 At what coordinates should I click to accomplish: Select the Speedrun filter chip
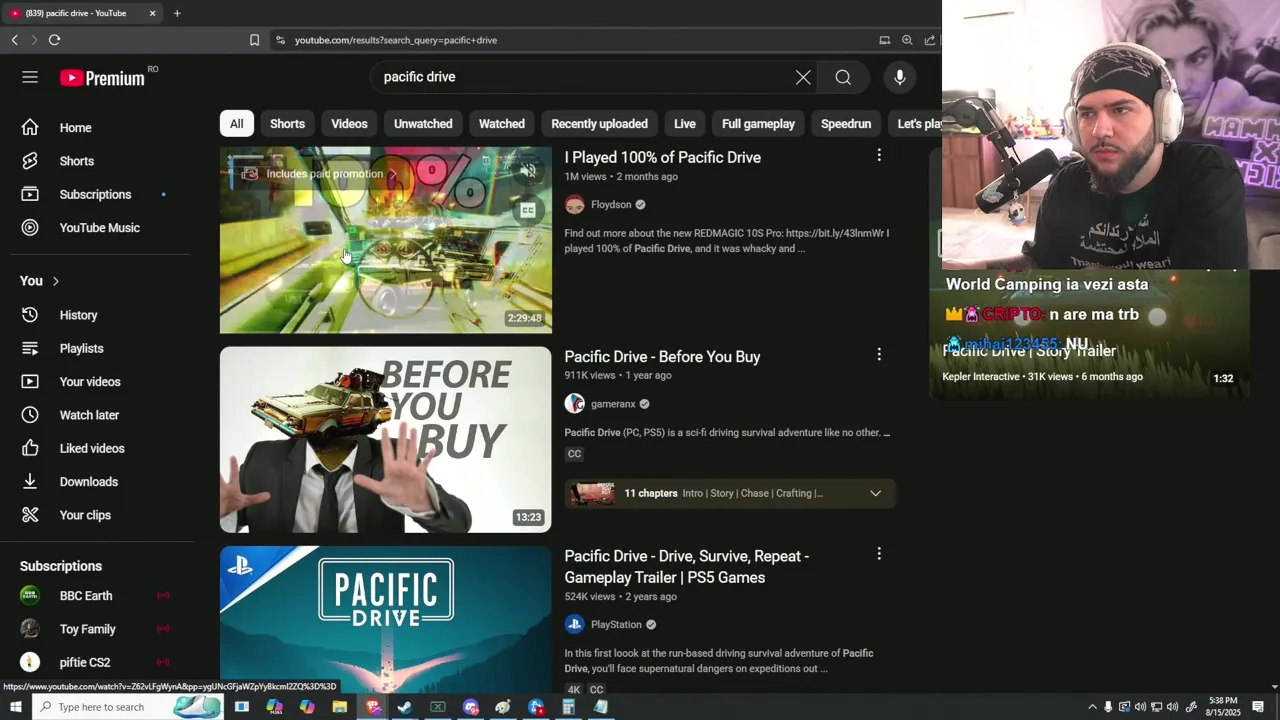[x=846, y=124]
